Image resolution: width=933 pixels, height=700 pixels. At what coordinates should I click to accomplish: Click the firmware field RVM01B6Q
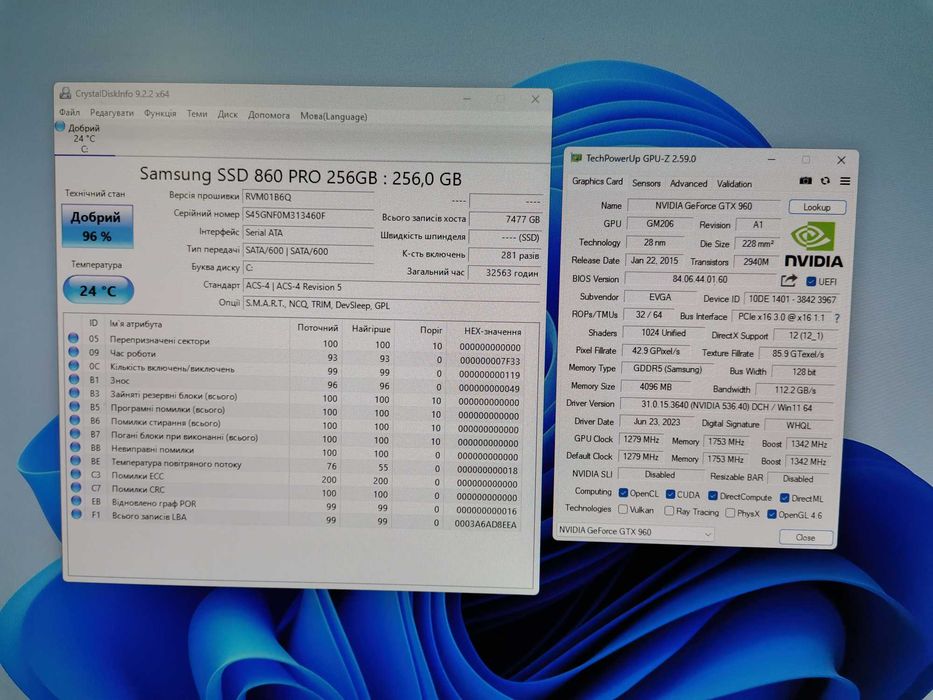tap(308, 197)
